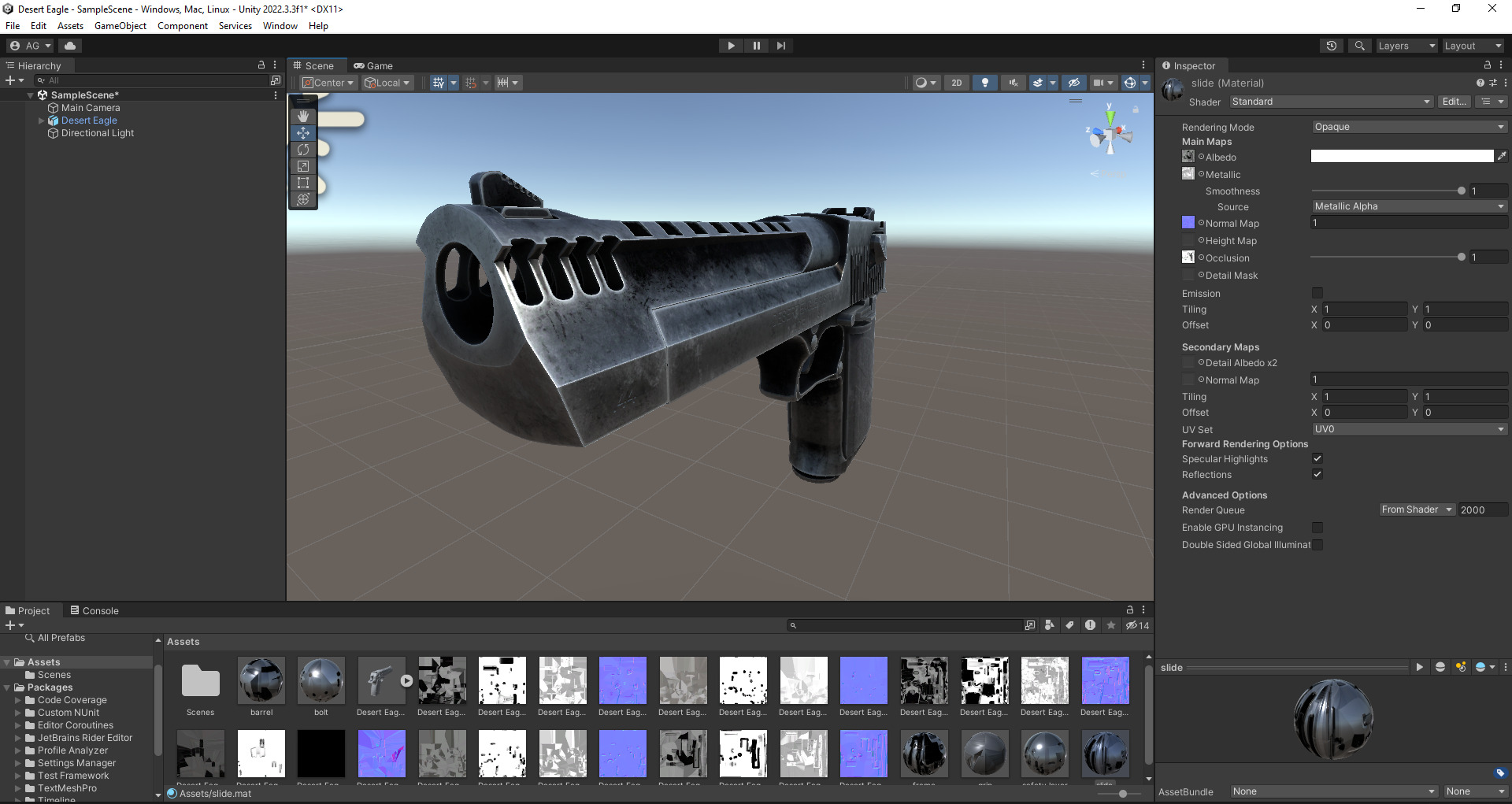This screenshot has width=1512, height=804.
Task: Open the AG account dropdown
Action: [30, 46]
